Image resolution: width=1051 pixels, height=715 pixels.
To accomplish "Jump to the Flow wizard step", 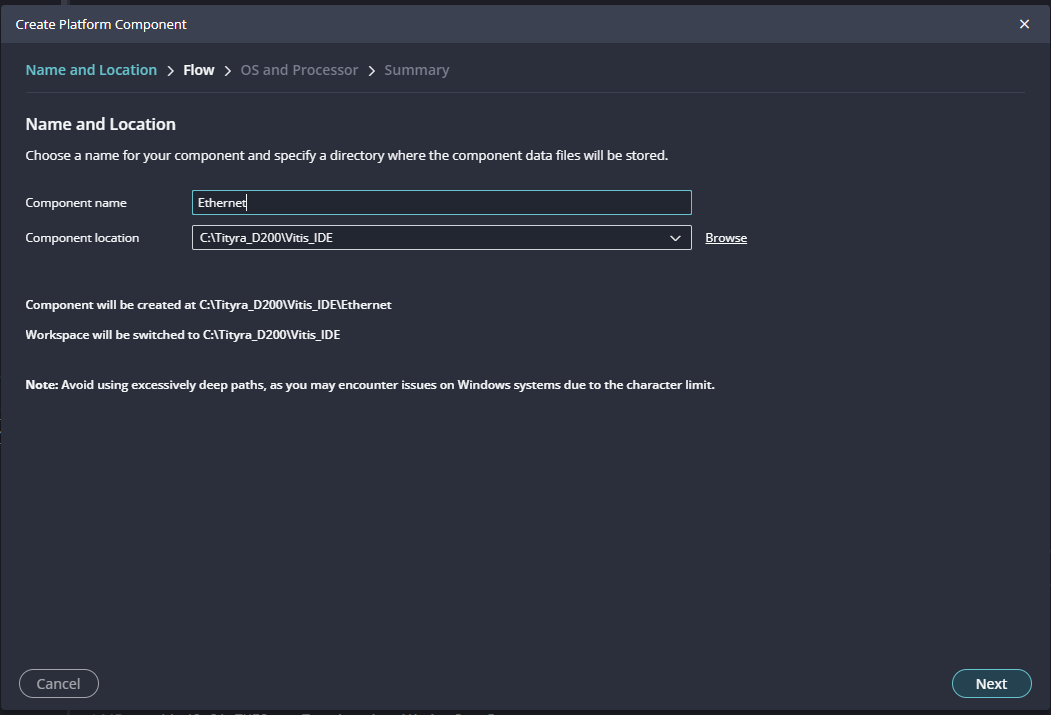I will tap(199, 70).
